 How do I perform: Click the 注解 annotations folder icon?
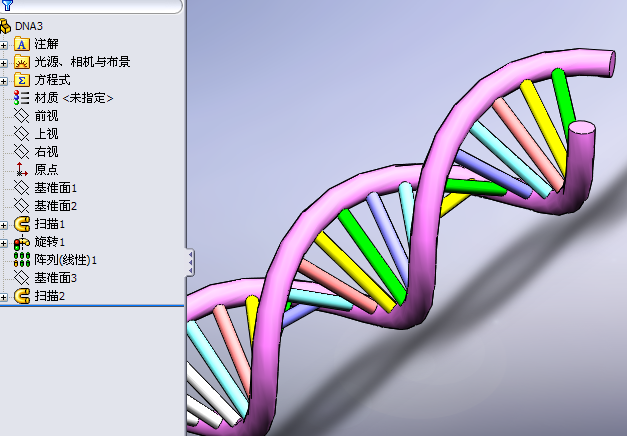tap(22, 44)
